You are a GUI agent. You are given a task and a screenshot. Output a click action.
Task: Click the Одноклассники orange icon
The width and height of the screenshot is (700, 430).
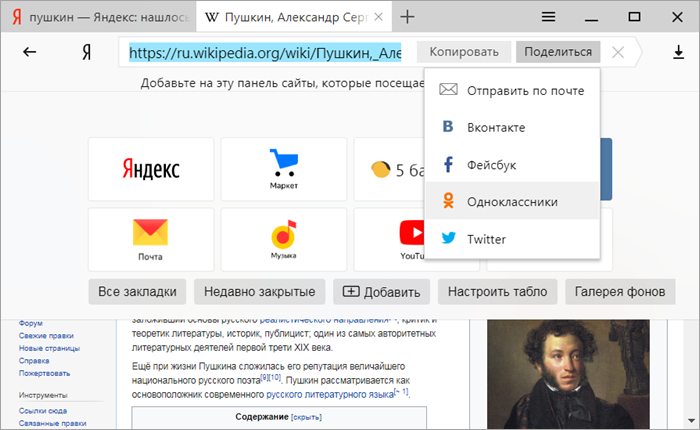[x=448, y=201]
